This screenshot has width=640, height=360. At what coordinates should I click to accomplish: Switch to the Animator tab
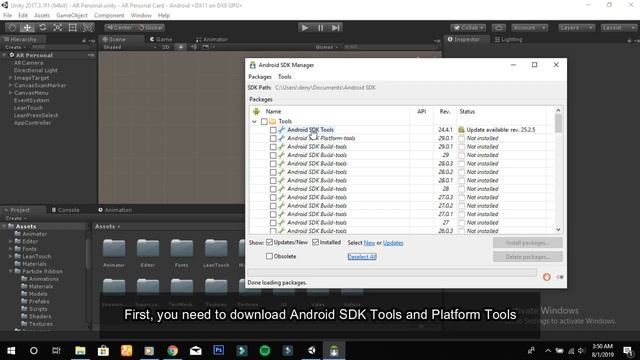212,39
